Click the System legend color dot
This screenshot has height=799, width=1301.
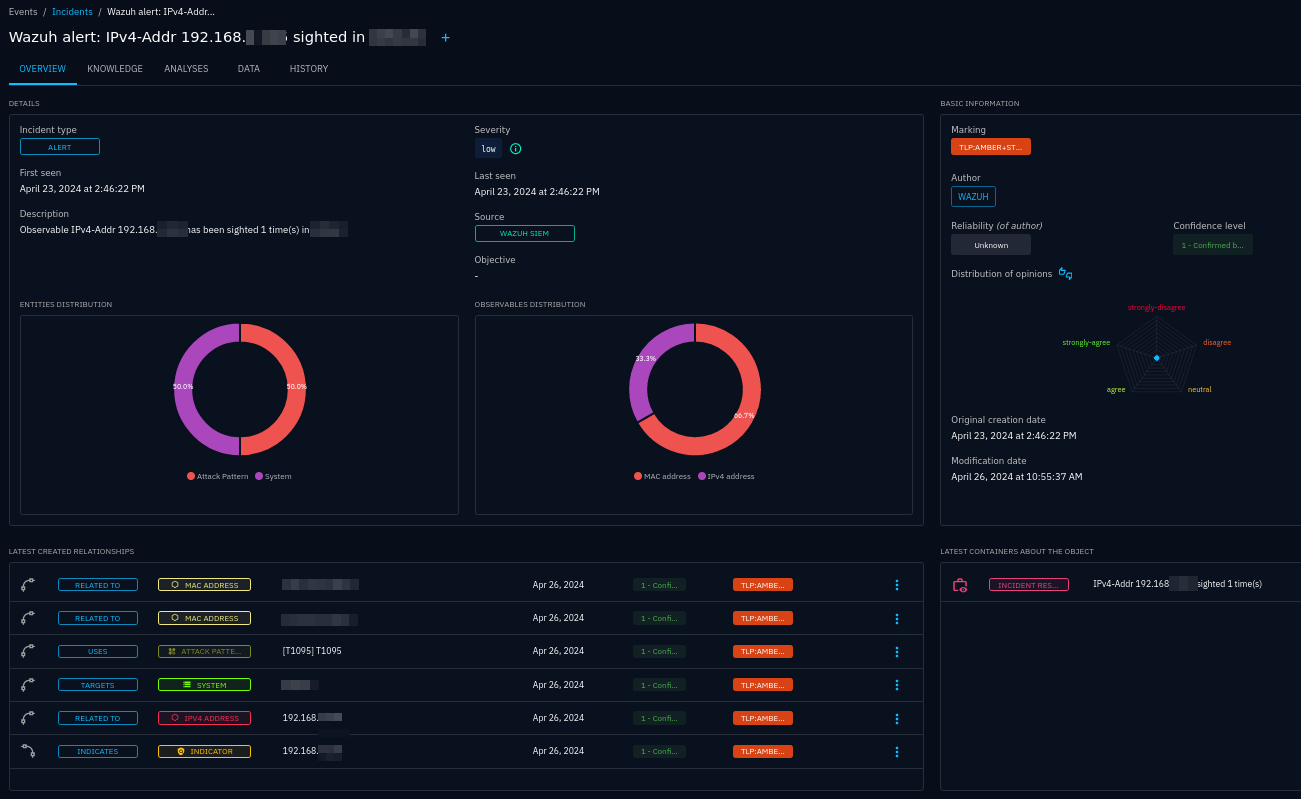pyautogui.click(x=259, y=476)
